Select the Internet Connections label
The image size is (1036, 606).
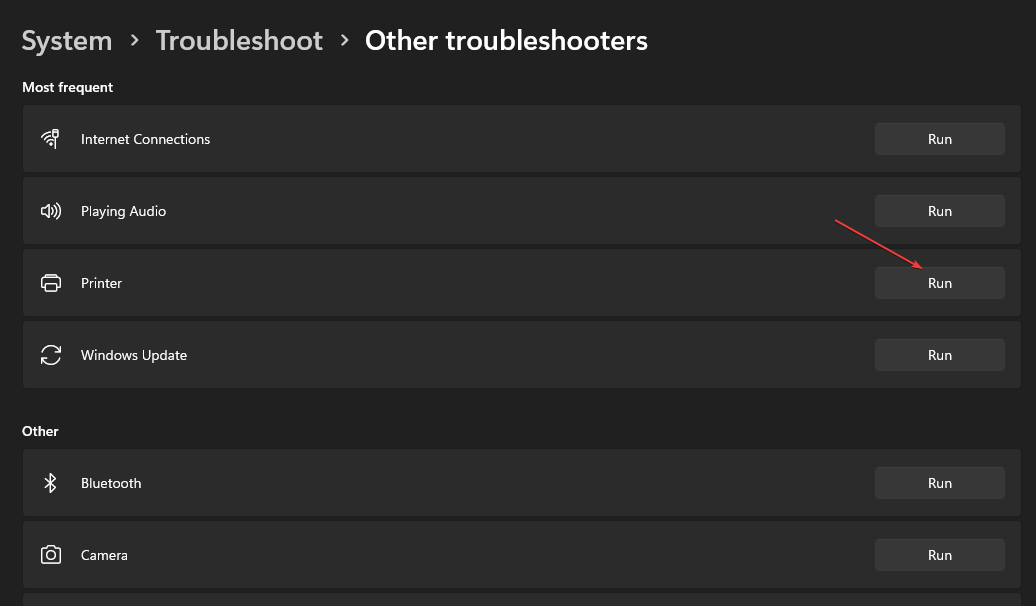(x=145, y=139)
